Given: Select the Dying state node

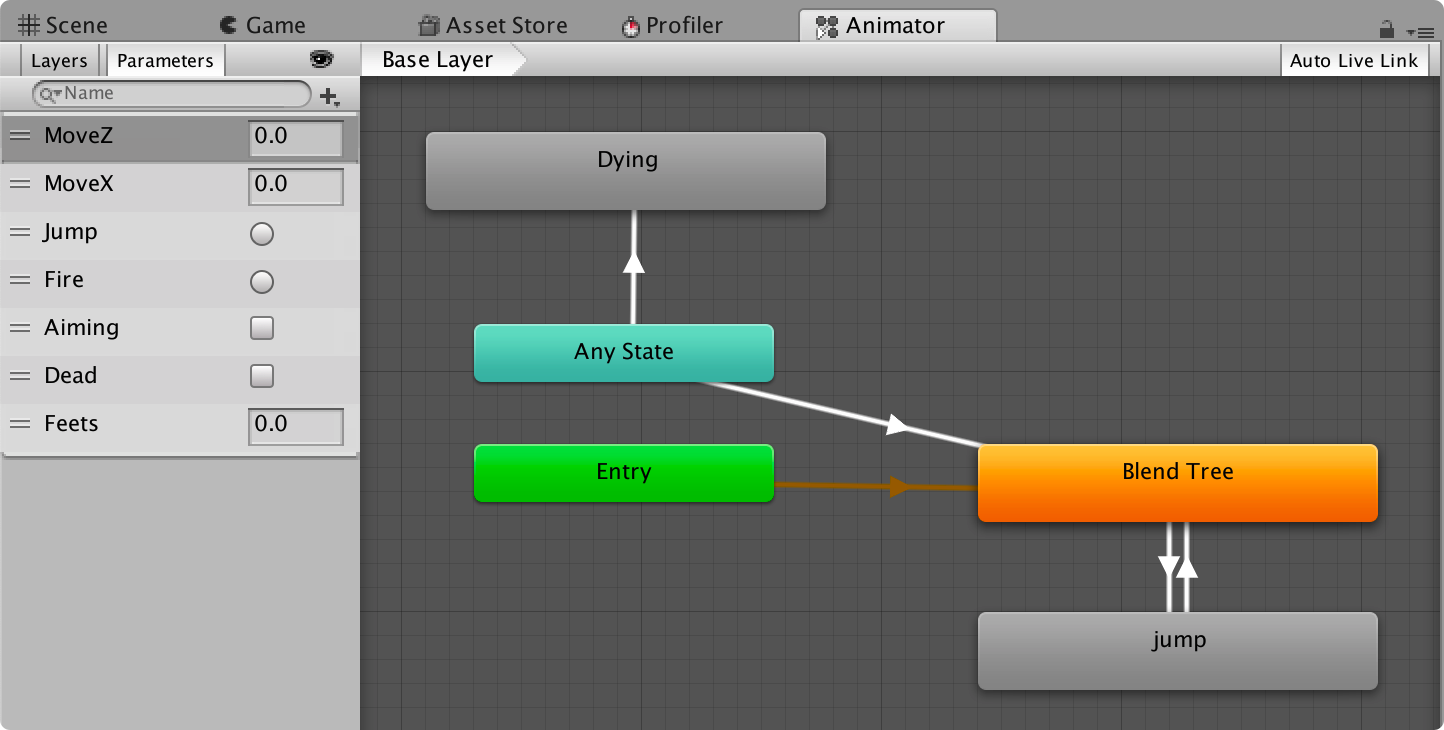Looking at the screenshot, I should (x=626, y=171).
